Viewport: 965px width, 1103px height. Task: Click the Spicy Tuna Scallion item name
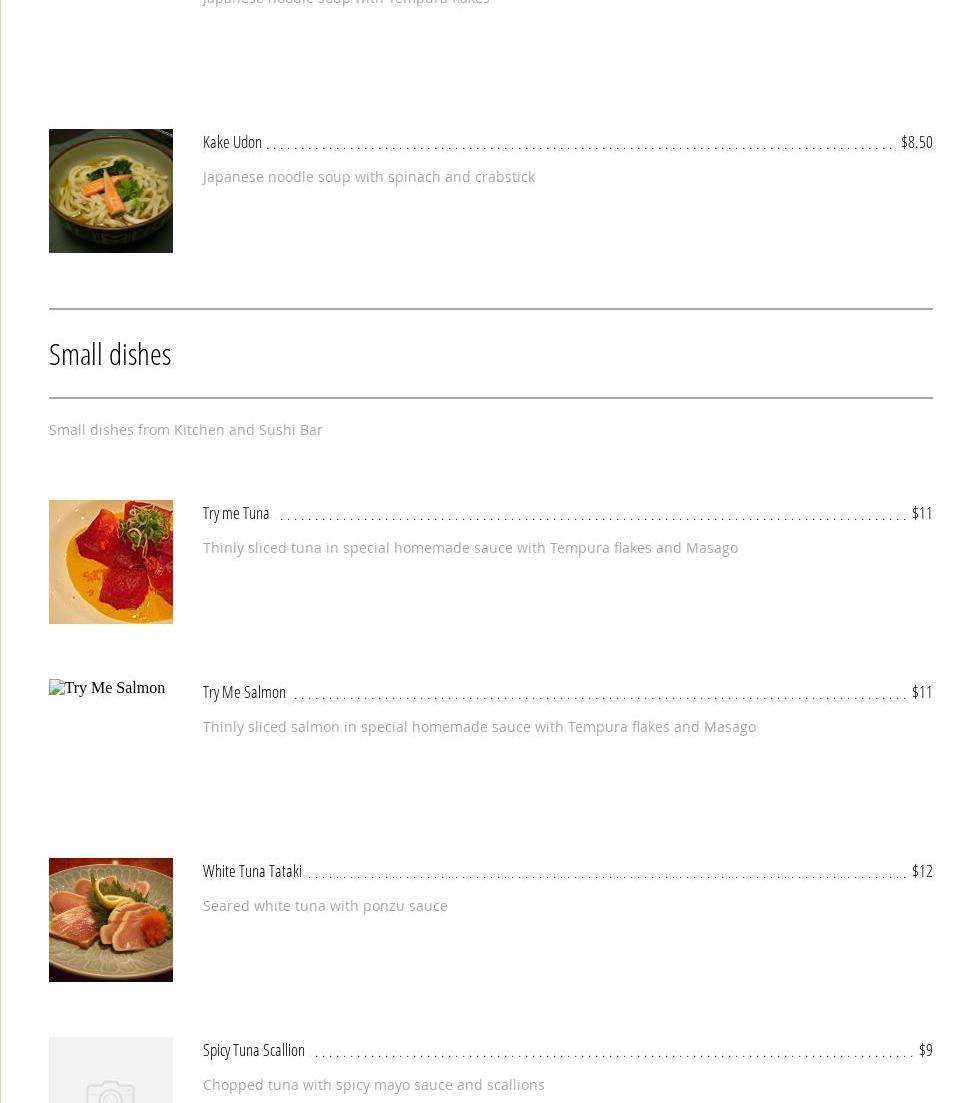pyautogui.click(x=254, y=1050)
